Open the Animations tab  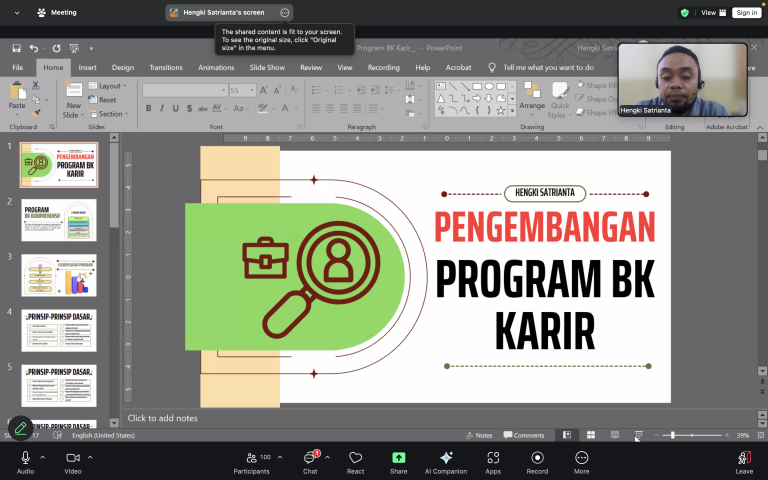click(216, 68)
